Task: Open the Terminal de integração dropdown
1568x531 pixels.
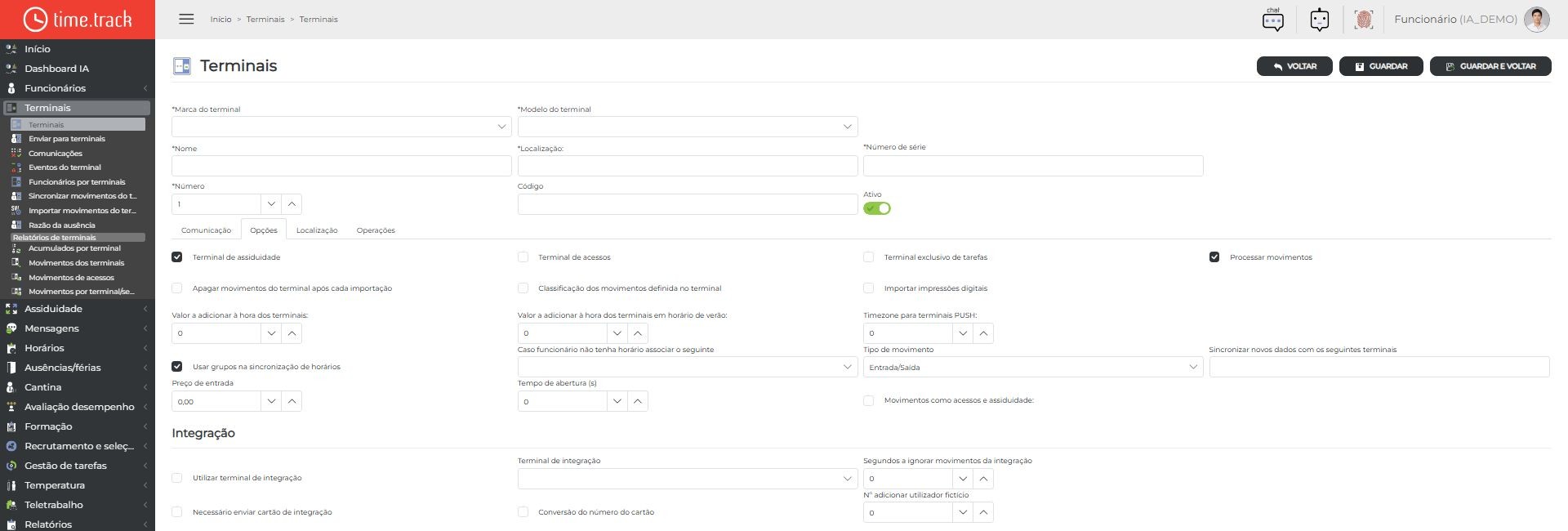Action: [x=688, y=479]
